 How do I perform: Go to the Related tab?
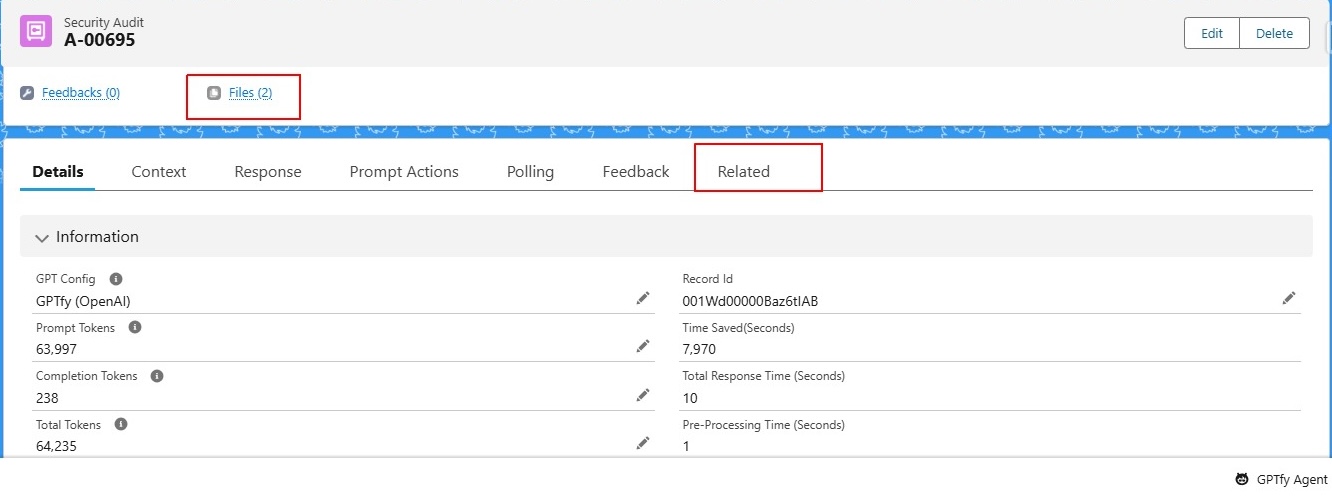pyautogui.click(x=744, y=172)
